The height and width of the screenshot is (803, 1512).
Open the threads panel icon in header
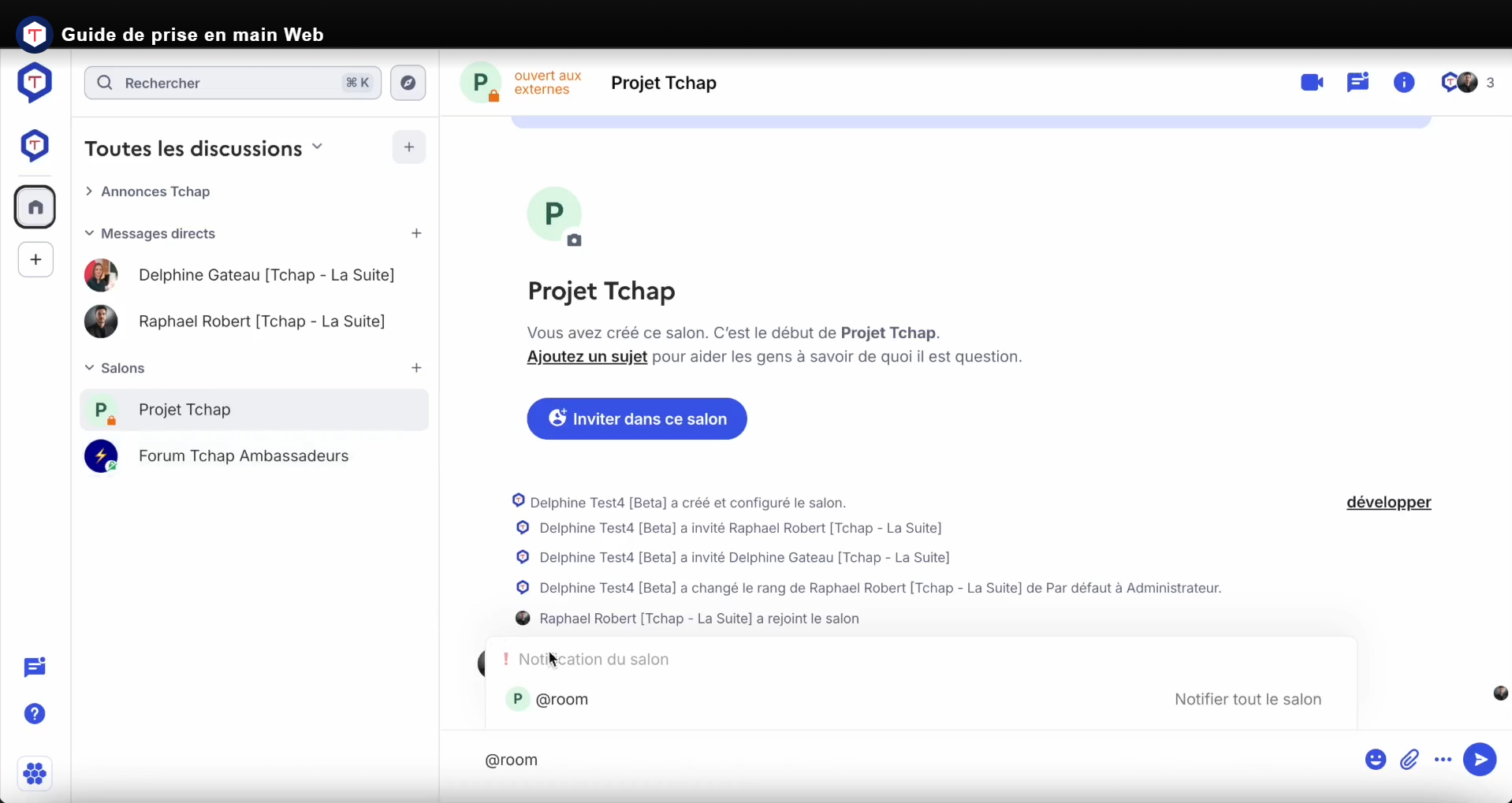point(1358,83)
